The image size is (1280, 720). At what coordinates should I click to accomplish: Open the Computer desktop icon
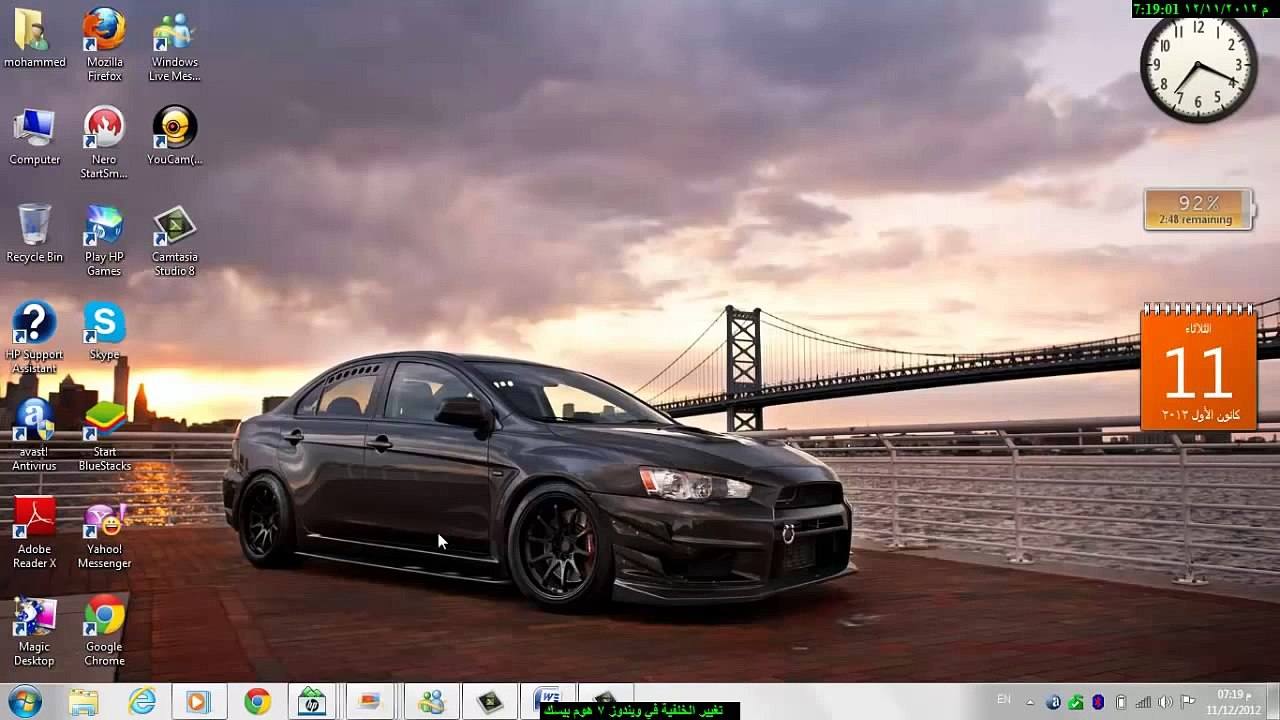34,129
